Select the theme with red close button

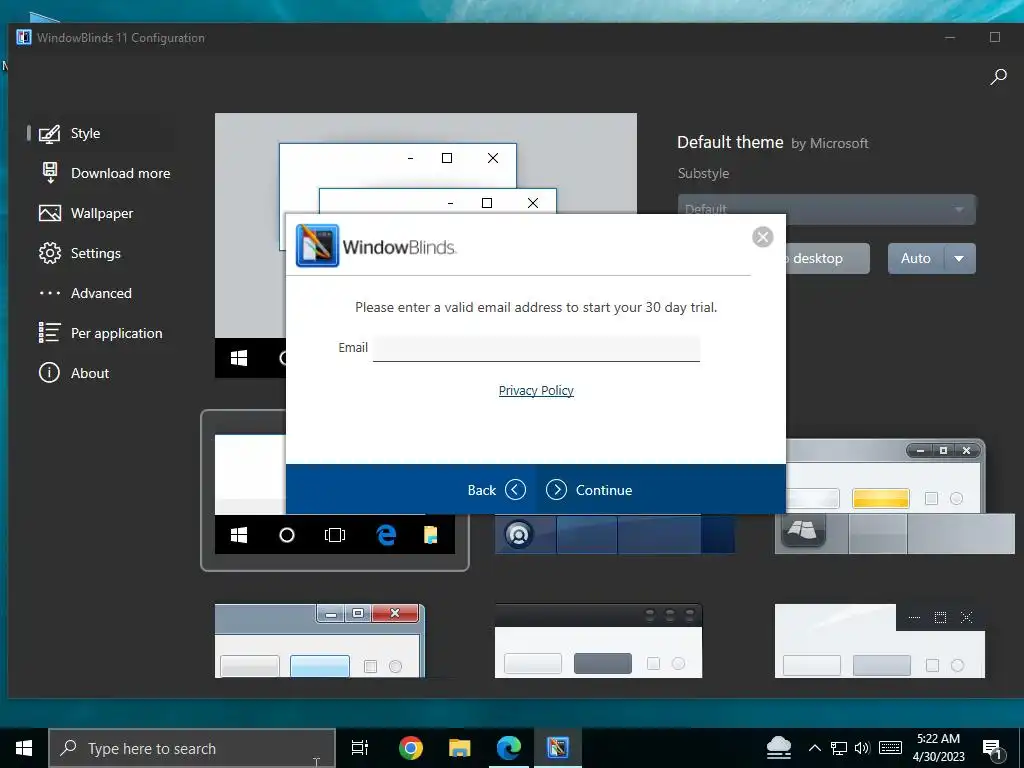tap(320, 641)
